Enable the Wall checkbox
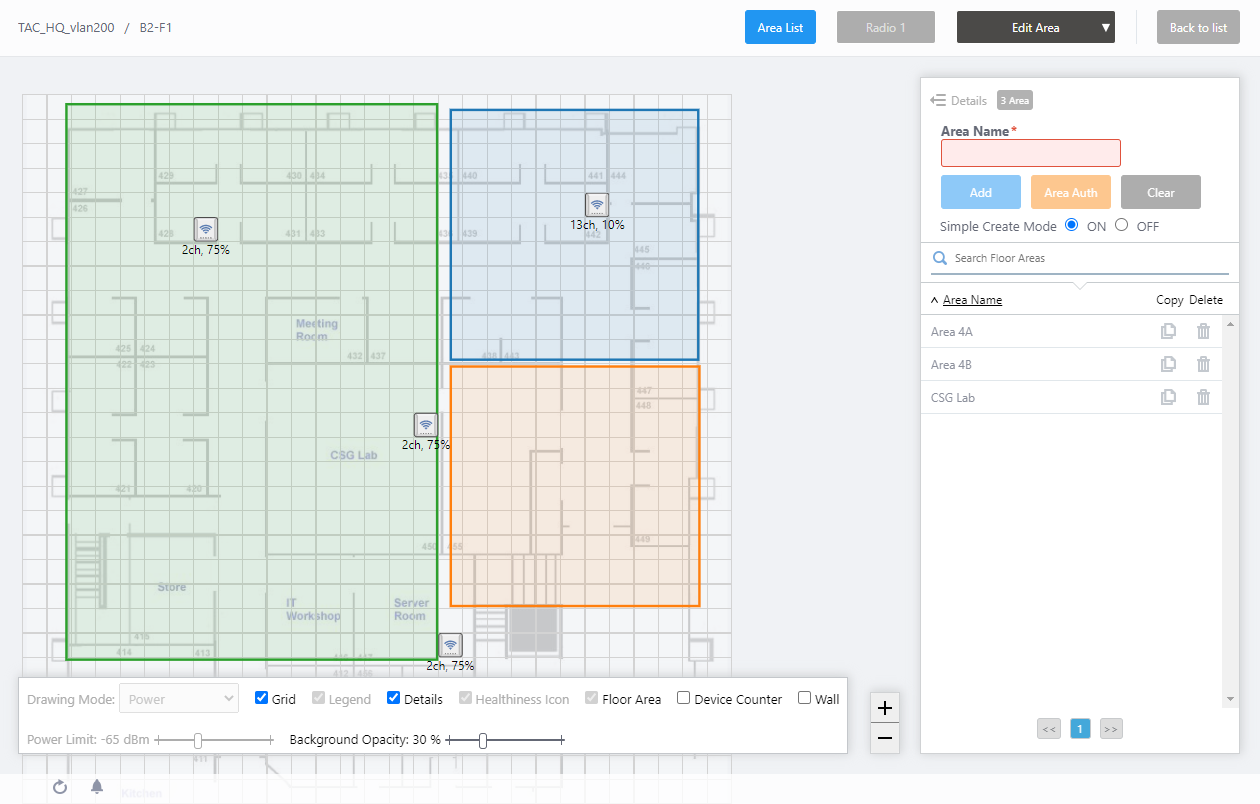The width and height of the screenshot is (1260, 804). [x=805, y=698]
